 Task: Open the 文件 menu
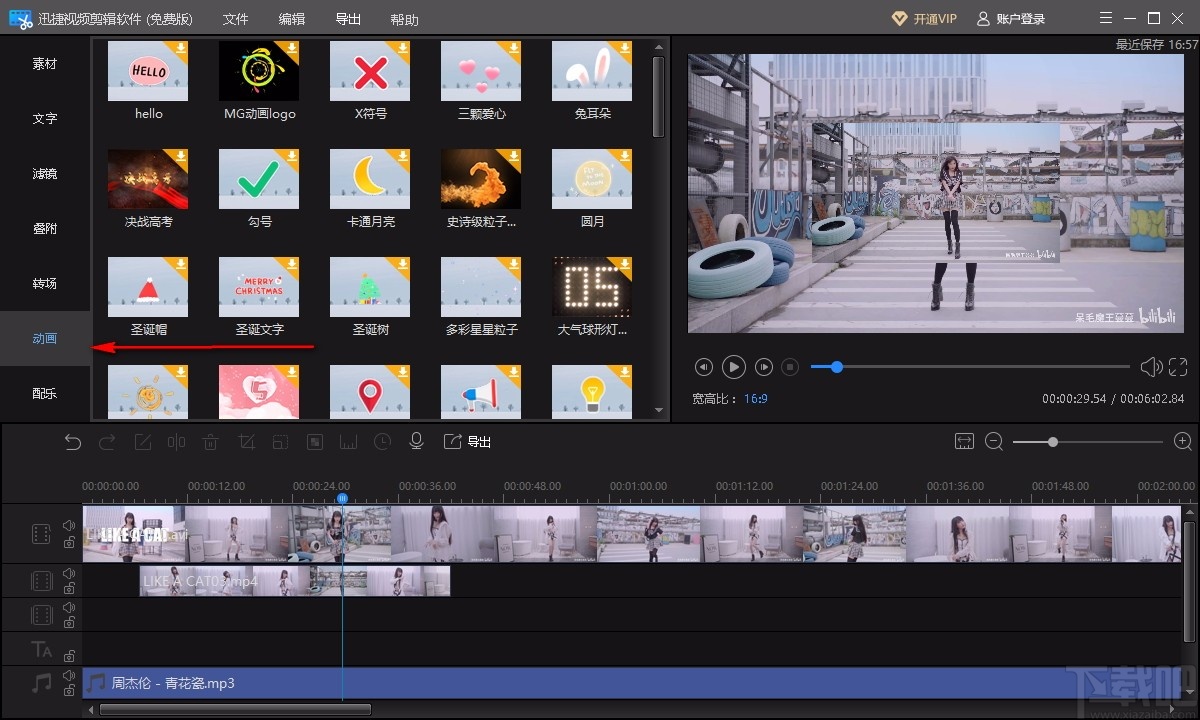coord(235,20)
